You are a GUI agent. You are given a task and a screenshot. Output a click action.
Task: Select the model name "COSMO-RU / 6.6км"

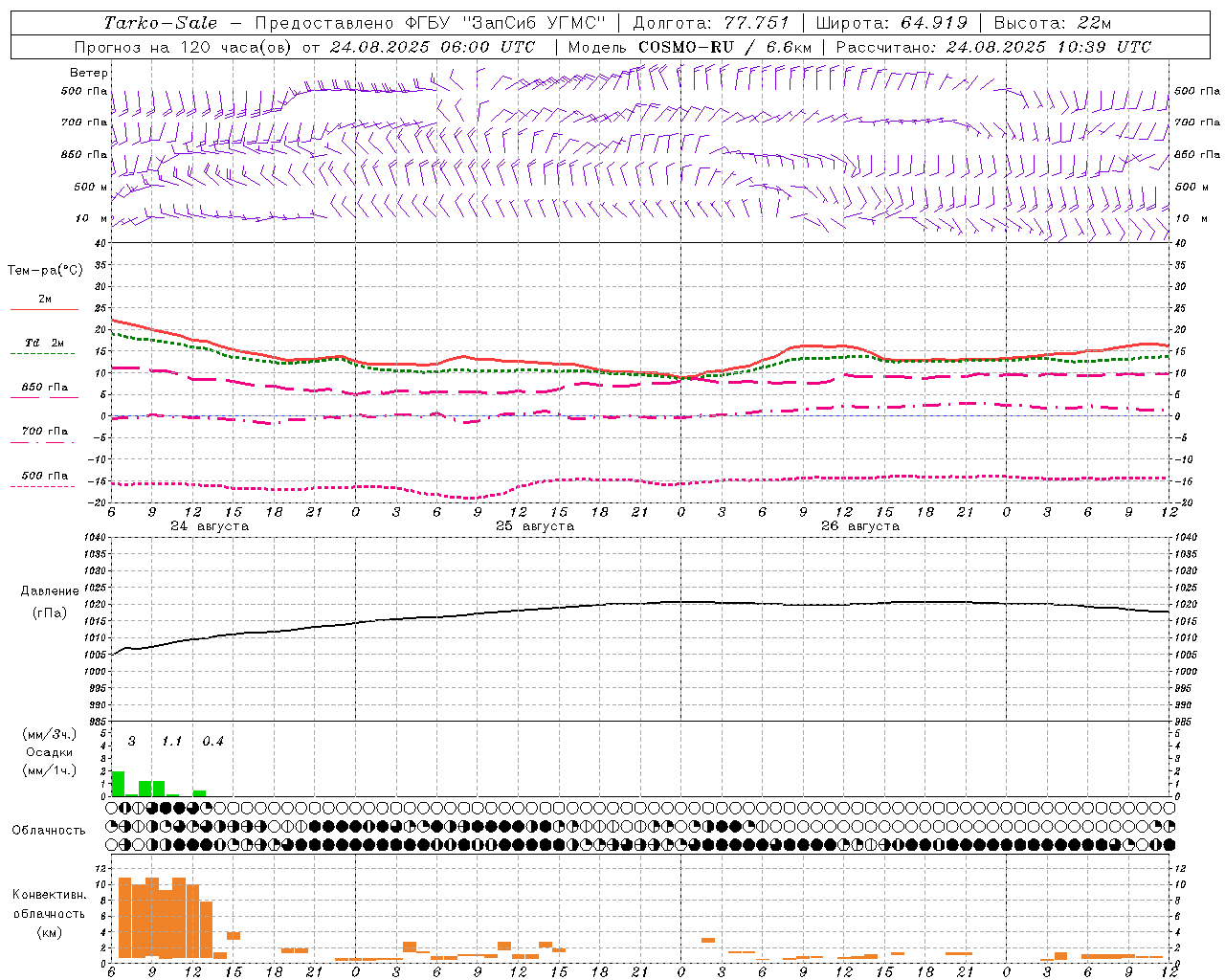coord(725,47)
